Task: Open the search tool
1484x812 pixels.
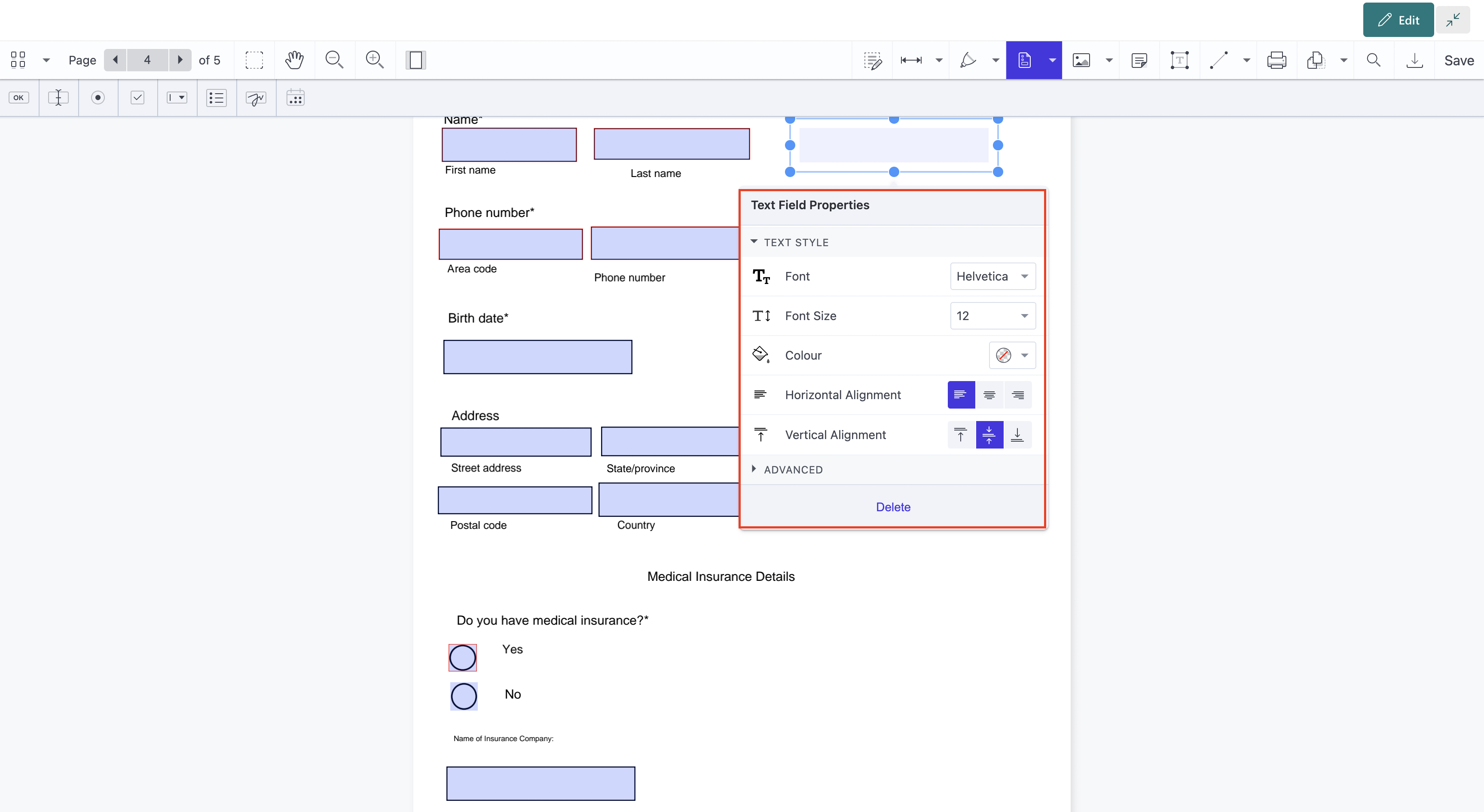Action: (1374, 60)
